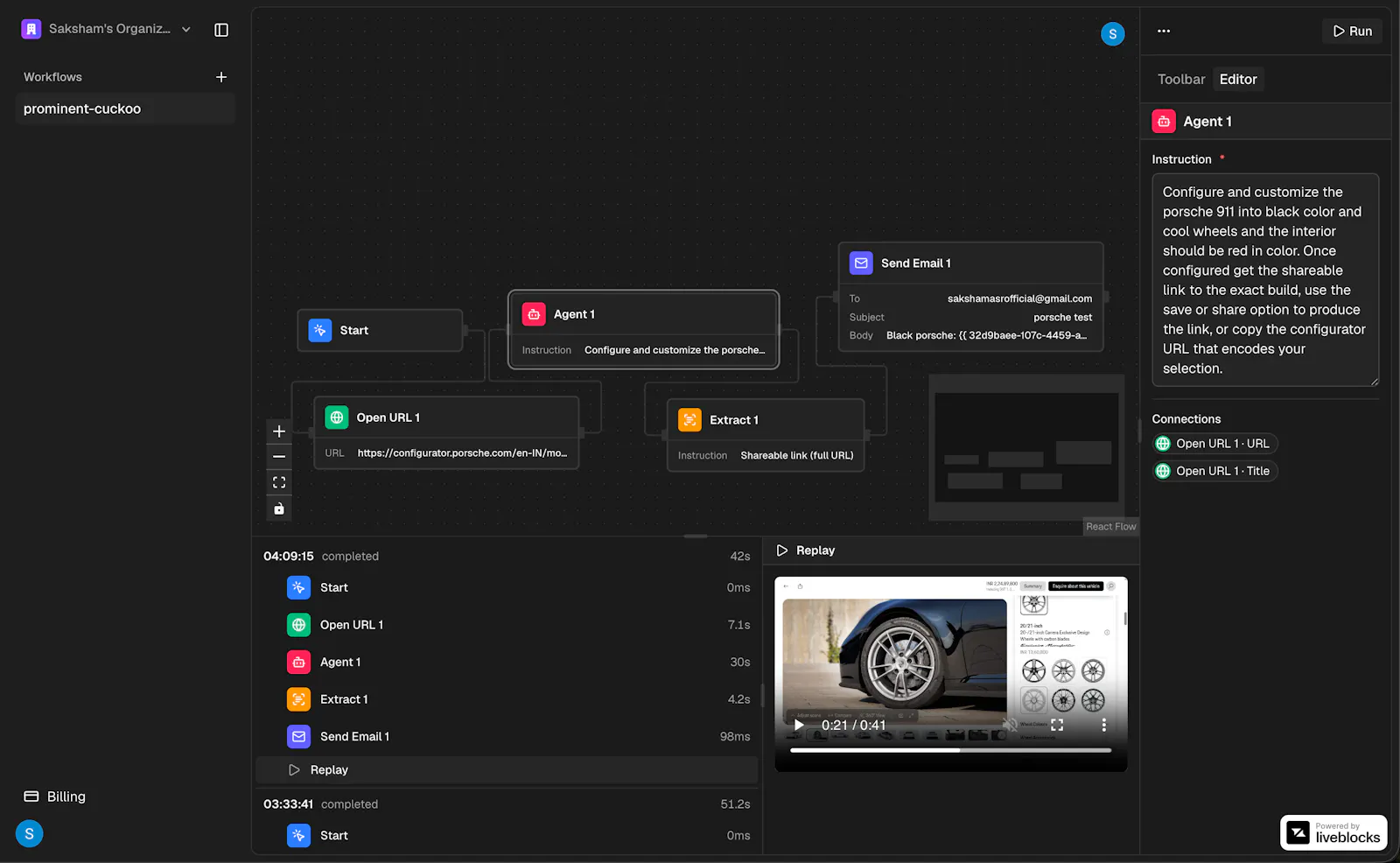
Task: Seek on the replay video progress bar
Action: pos(951,750)
